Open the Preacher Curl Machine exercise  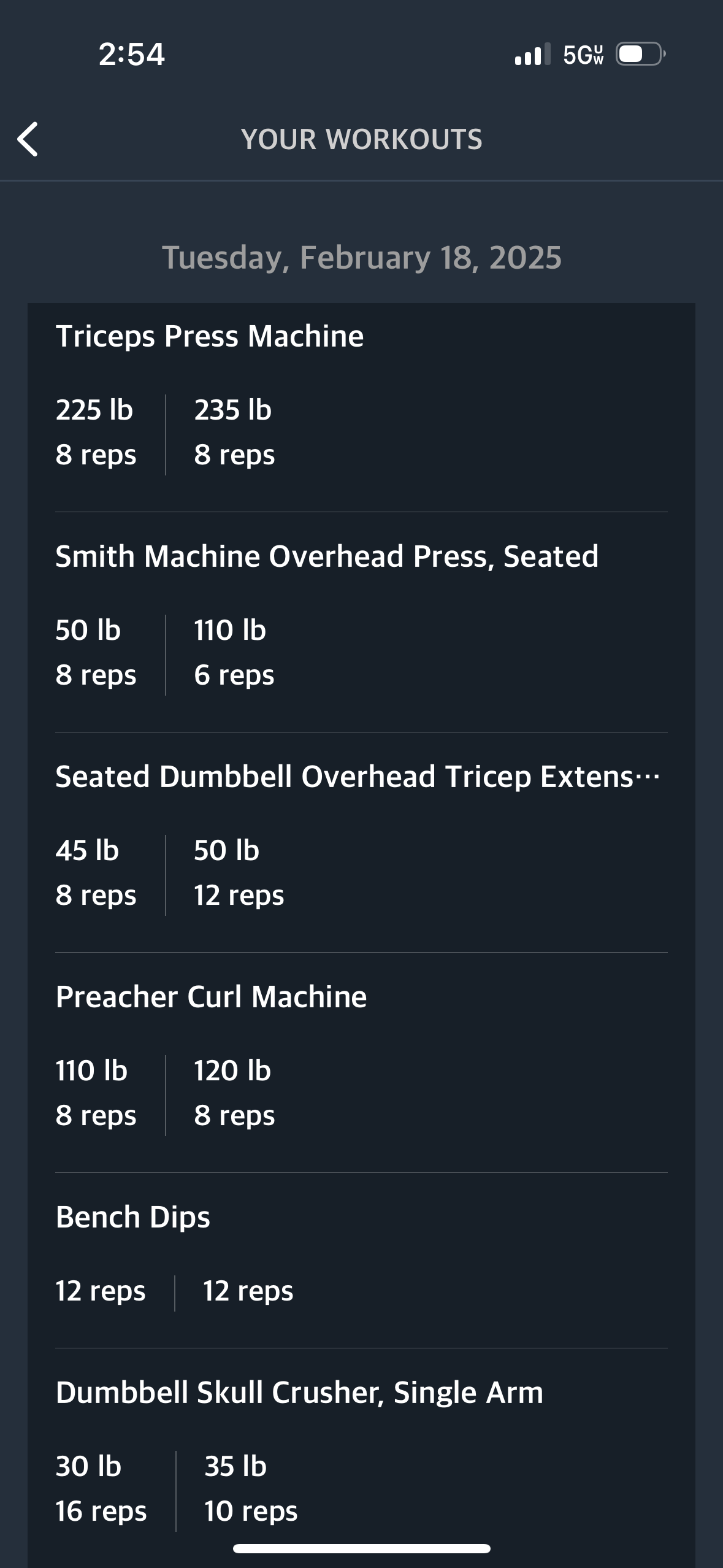(211, 997)
